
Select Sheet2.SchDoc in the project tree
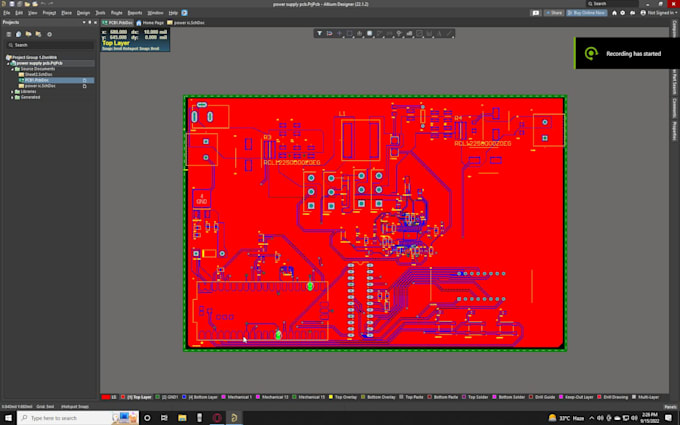click(38, 75)
